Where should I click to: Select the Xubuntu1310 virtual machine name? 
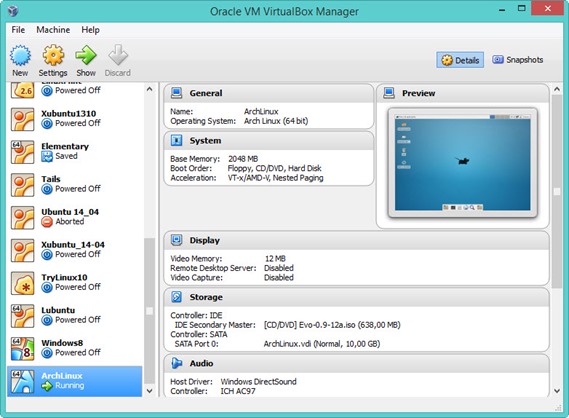point(69,114)
